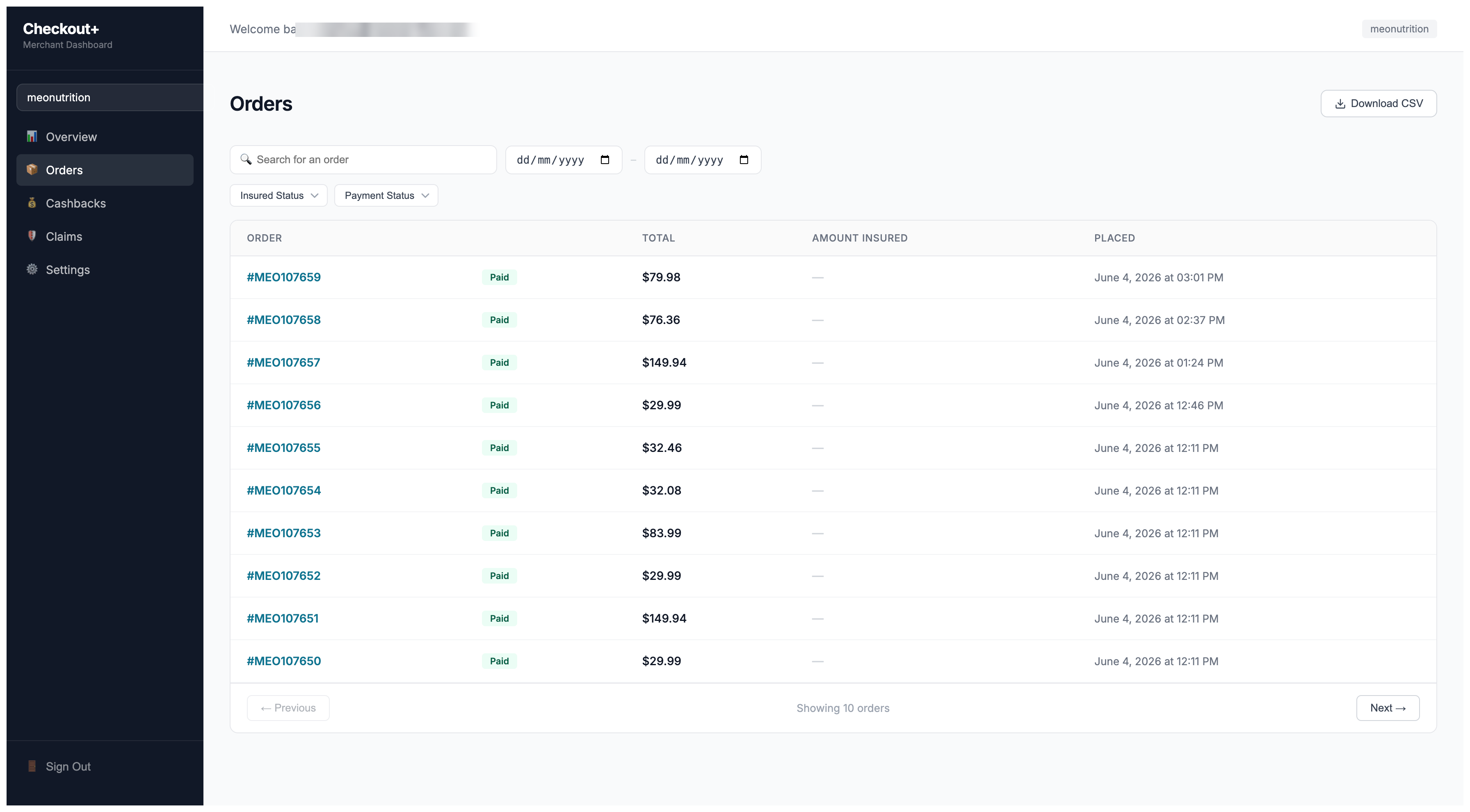Click the Paid badge for #MEO107650
The width and height of the screenshot is (1470, 812).
[499, 661]
